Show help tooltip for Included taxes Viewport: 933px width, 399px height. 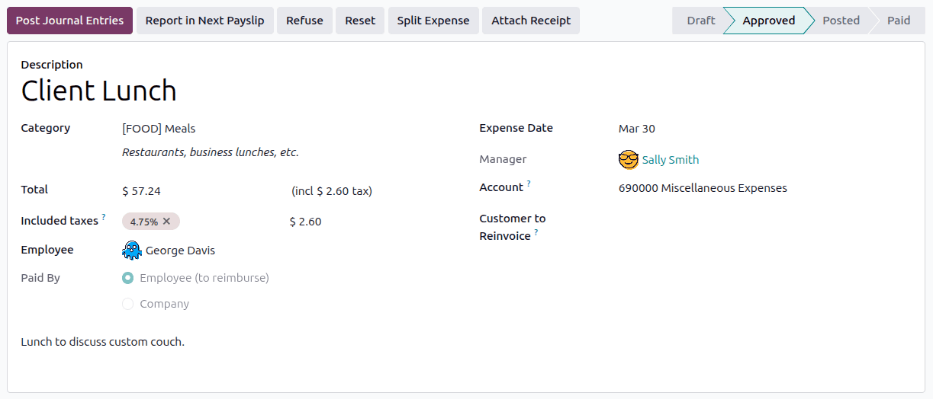(x=103, y=217)
